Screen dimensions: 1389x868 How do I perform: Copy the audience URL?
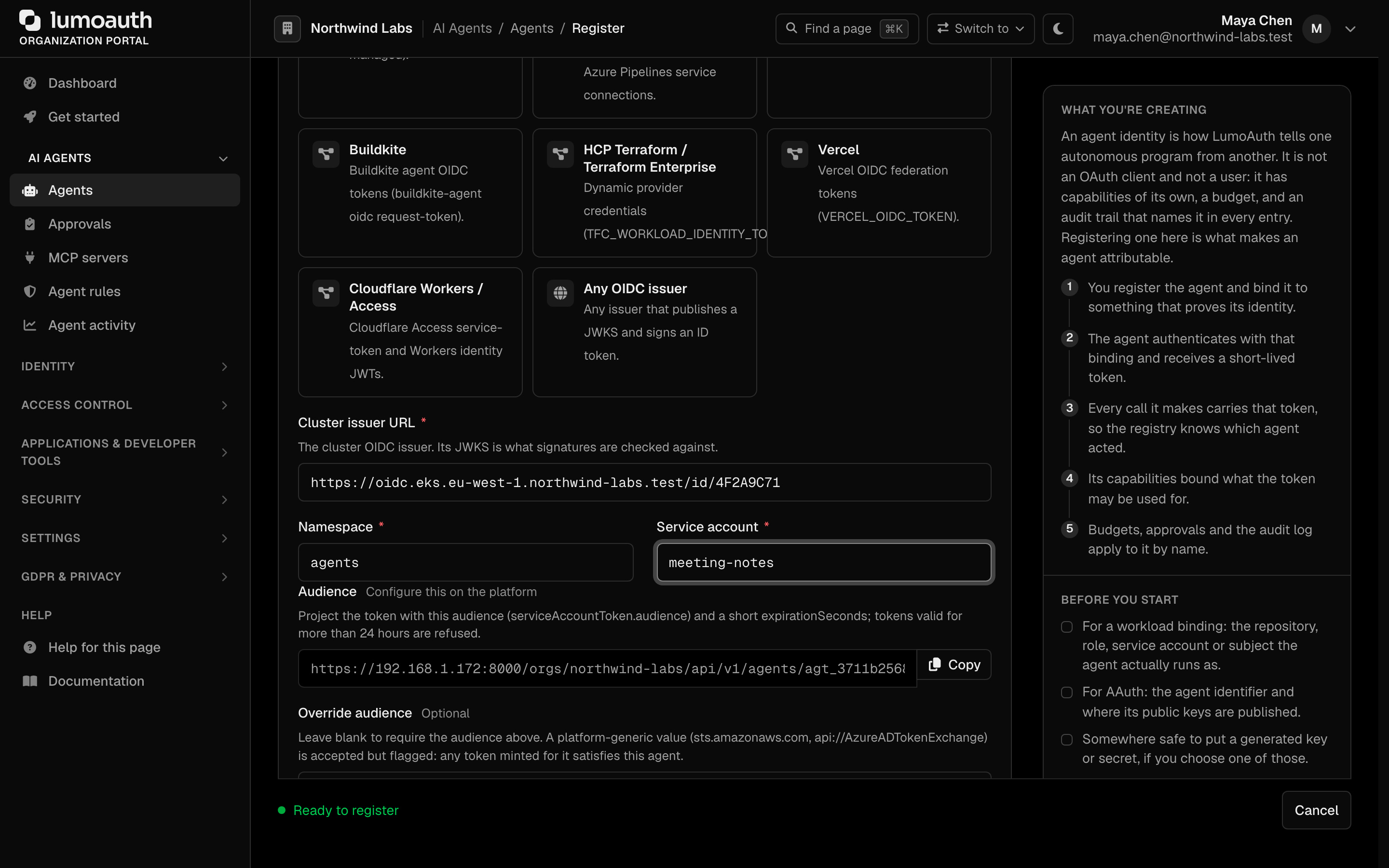(954, 665)
